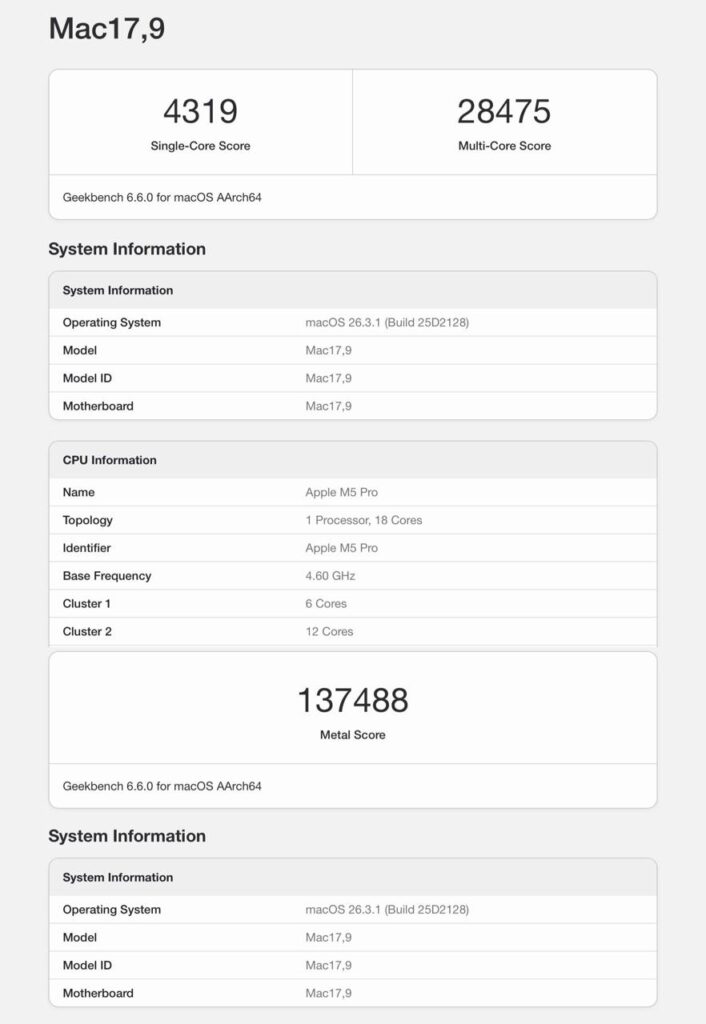This screenshot has height=1024, width=706.
Task: Select the 4.60 GHz value
Action: [330, 576]
